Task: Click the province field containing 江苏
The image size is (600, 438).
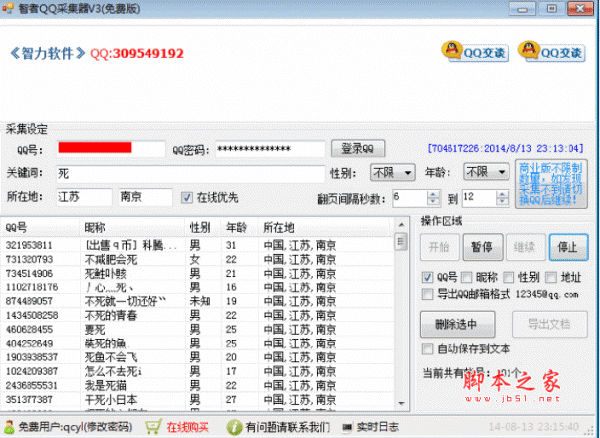Action: [x=85, y=197]
